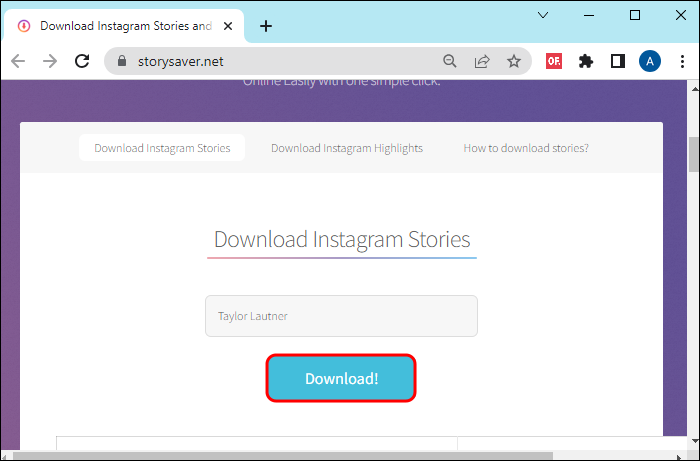This screenshot has width=700, height=461.
Task: Close the Download Instagram Stories tab
Action: click(228, 26)
